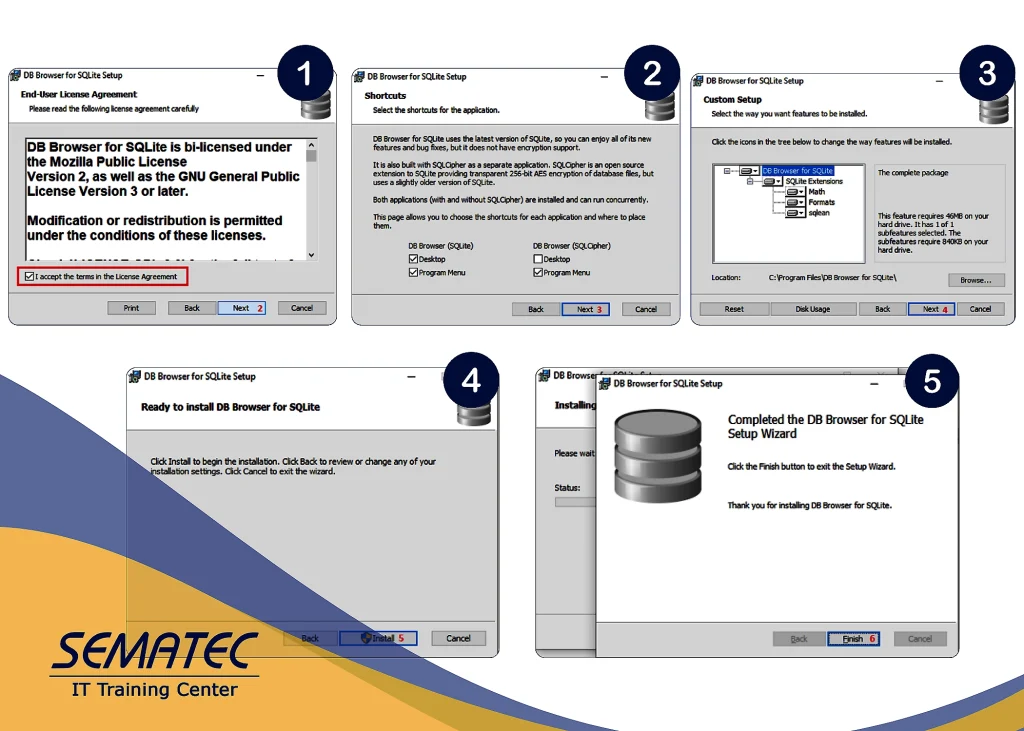Toggle Desktop shortcut for DB Browser (SQLite)
Image resolution: width=1024 pixels, height=731 pixels.
pyautogui.click(x=413, y=259)
